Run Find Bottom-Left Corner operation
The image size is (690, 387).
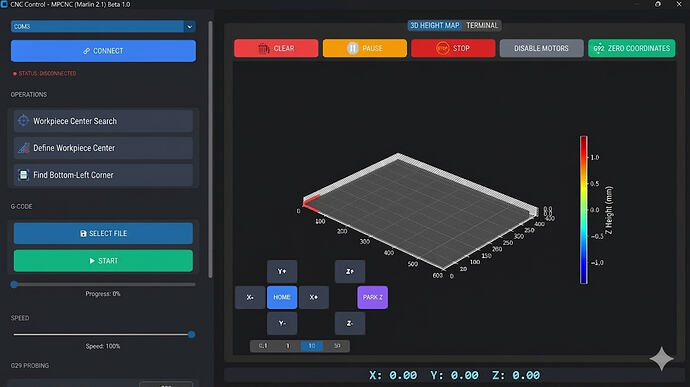coord(103,175)
